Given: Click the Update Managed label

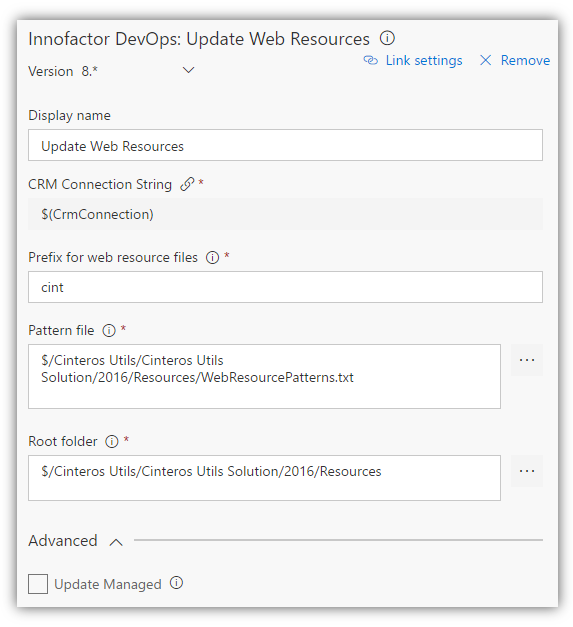Looking at the screenshot, I should tap(108, 585).
